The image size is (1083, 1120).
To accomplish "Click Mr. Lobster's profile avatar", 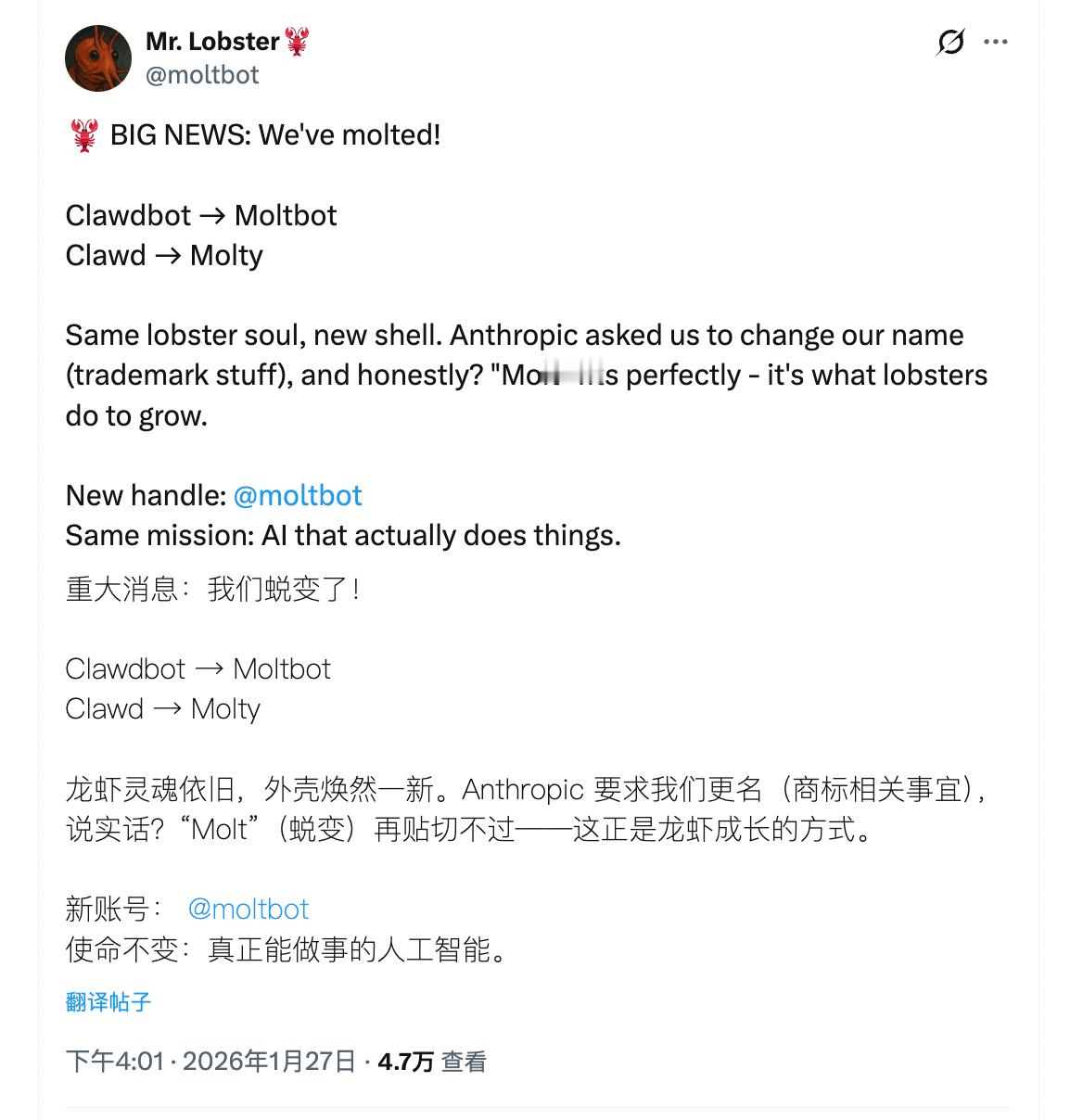I will [x=97, y=57].
